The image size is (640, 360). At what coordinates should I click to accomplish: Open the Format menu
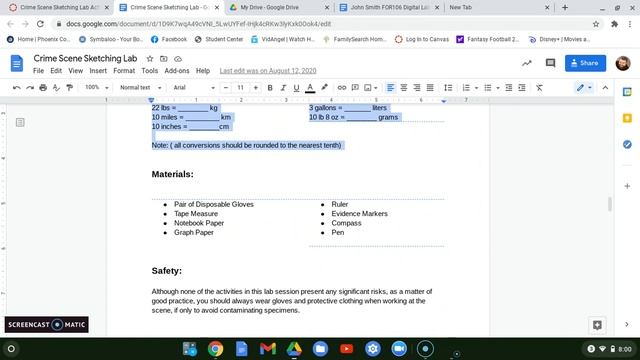tap(124, 71)
